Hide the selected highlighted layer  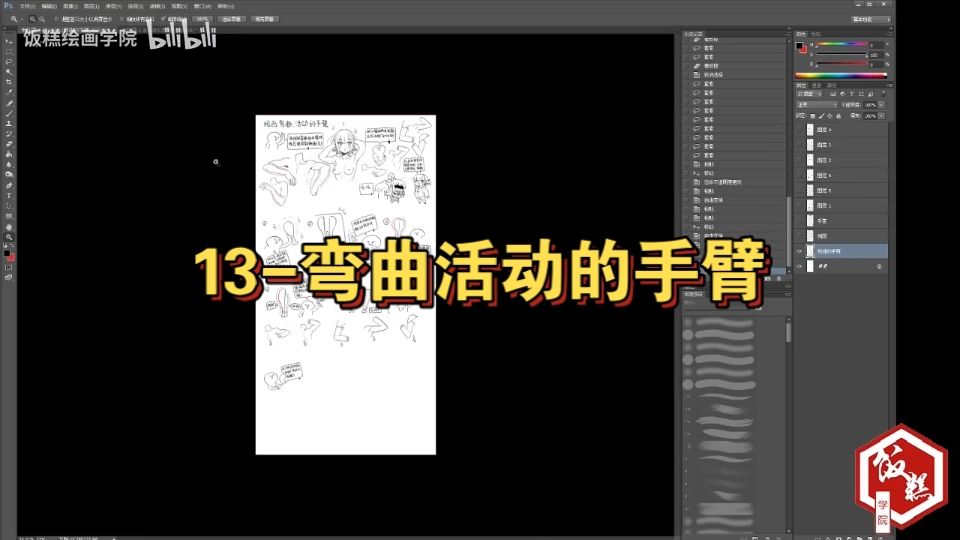coord(799,251)
